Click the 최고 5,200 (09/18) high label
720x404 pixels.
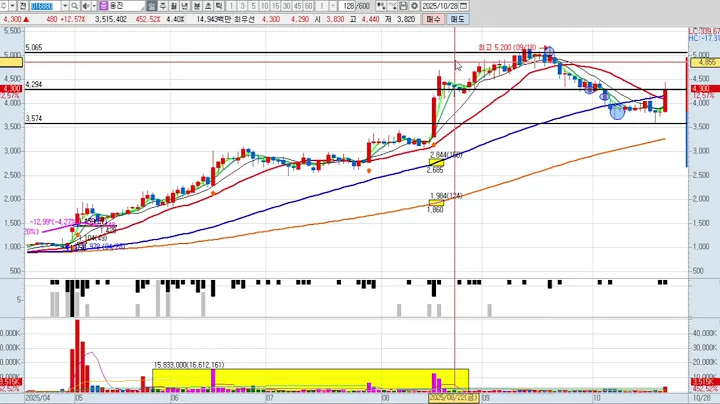(x=506, y=47)
